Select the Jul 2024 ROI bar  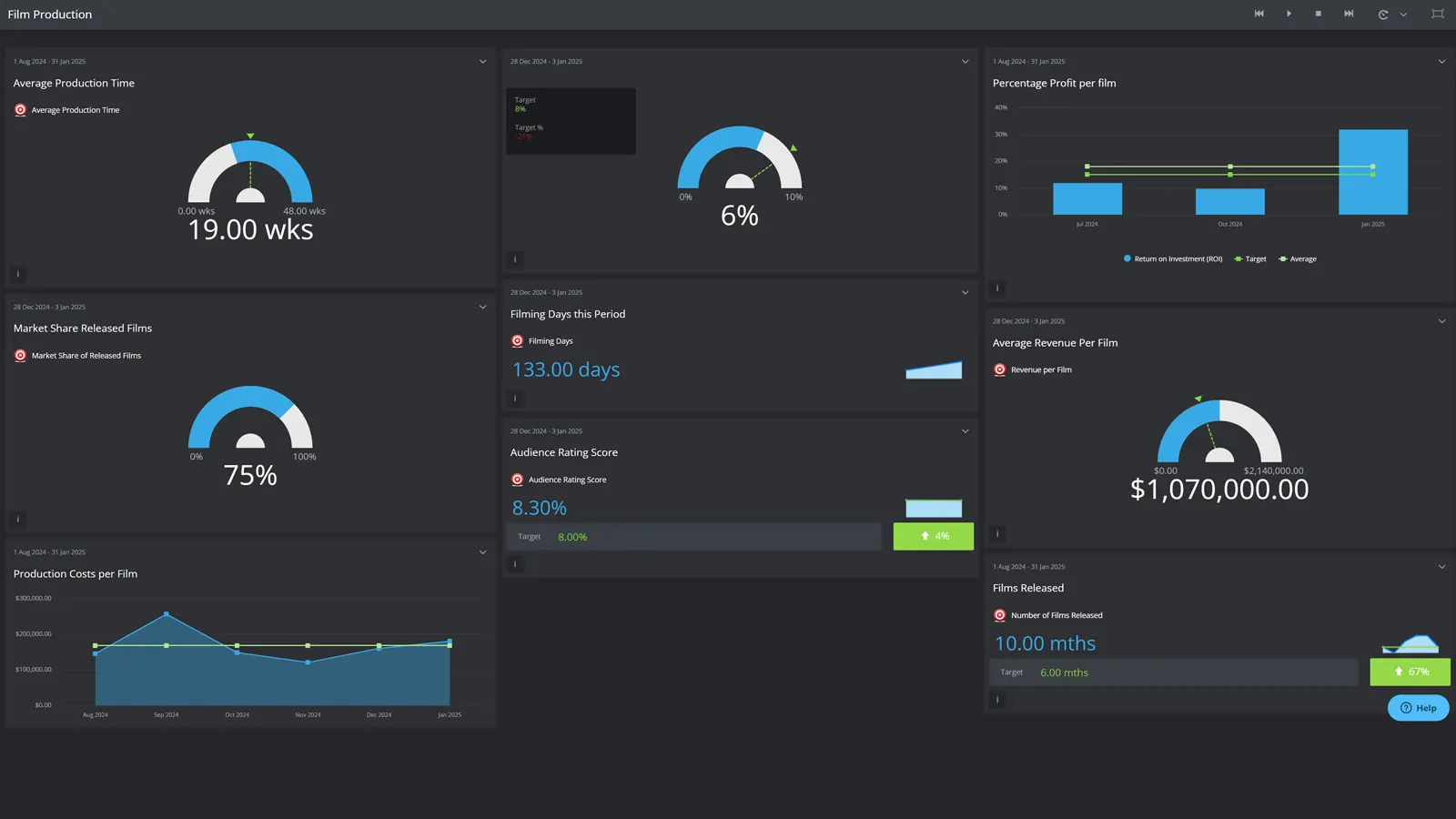[1087, 198]
